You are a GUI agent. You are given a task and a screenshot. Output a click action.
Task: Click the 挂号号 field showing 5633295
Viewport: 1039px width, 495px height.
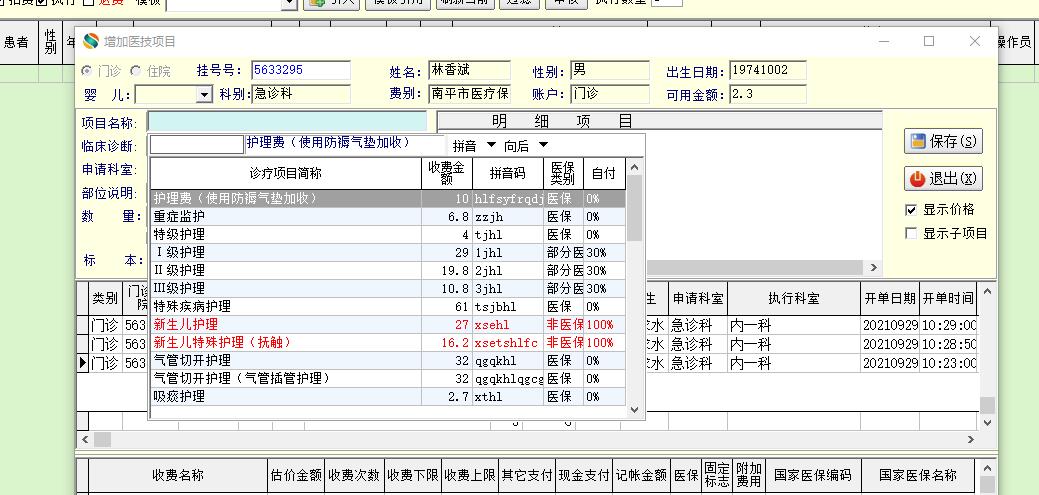pyautogui.click(x=301, y=70)
